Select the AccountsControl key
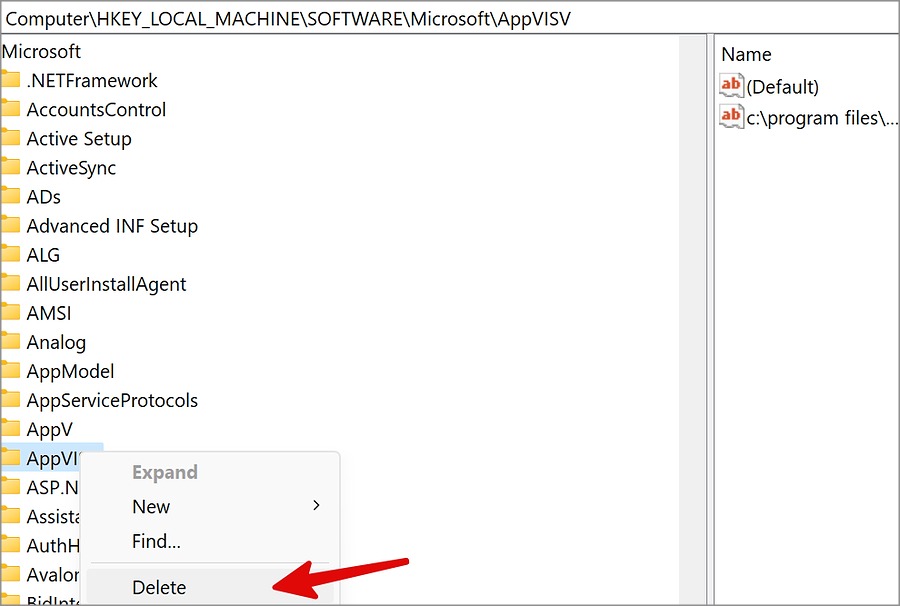The height and width of the screenshot is (606, 900). [96, 109]
